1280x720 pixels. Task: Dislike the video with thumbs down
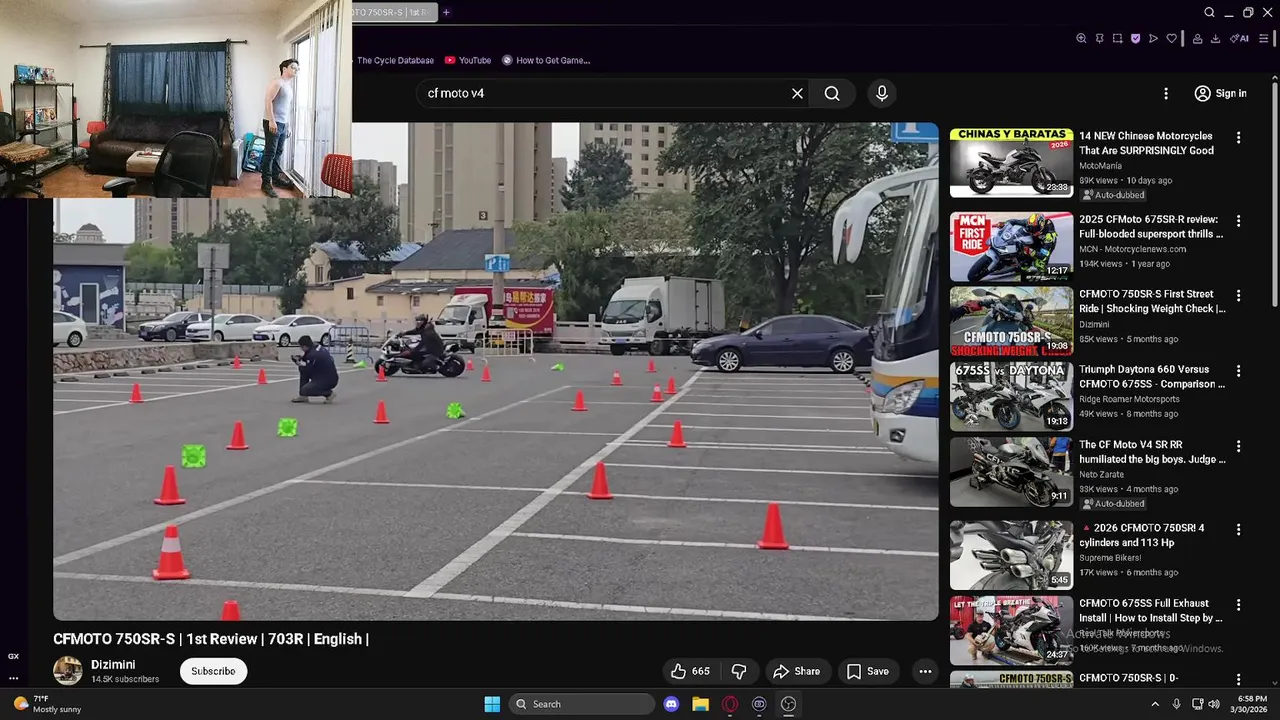click(739, 671)
